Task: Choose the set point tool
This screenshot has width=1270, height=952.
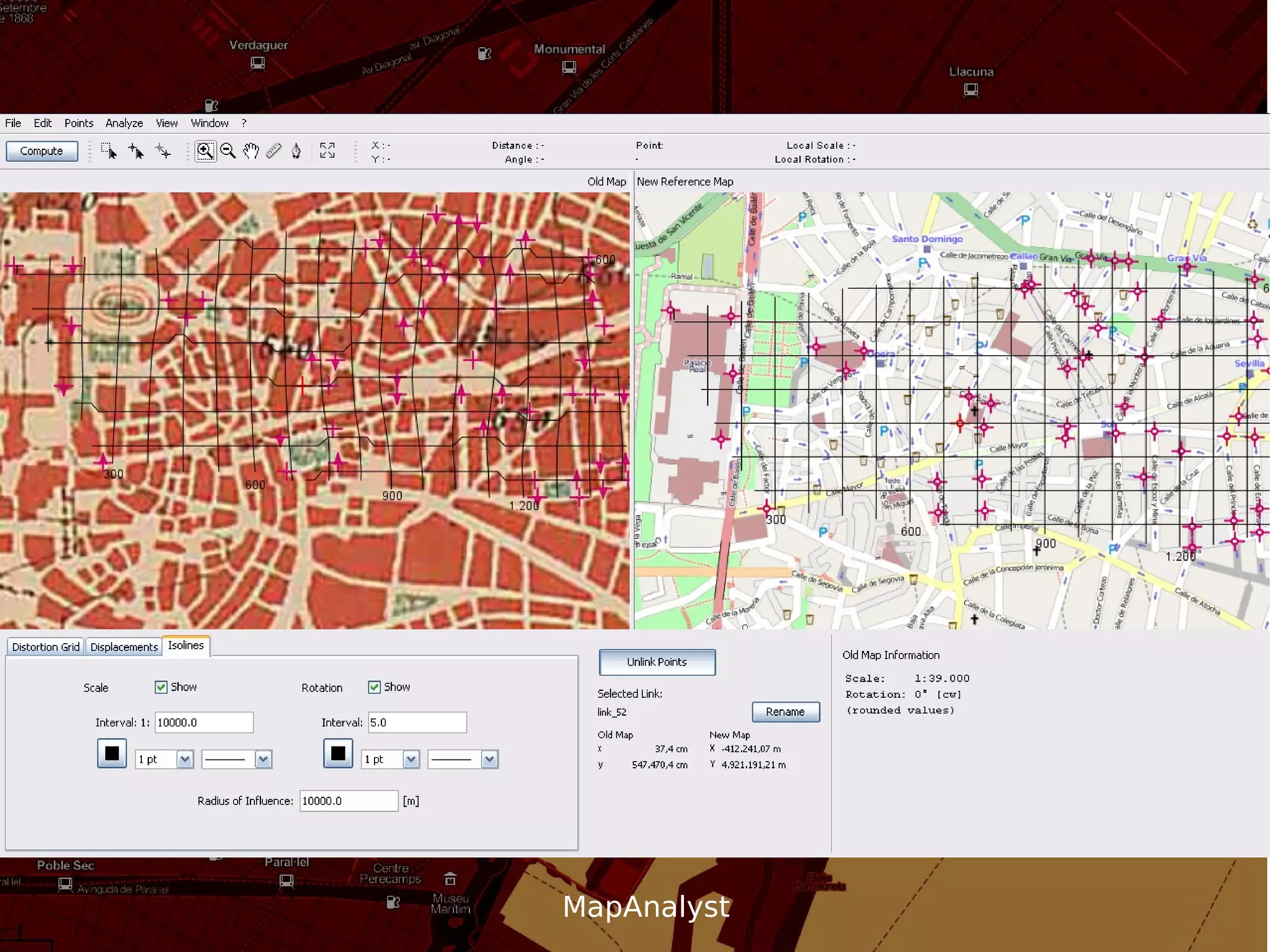Action: [136, 151]
